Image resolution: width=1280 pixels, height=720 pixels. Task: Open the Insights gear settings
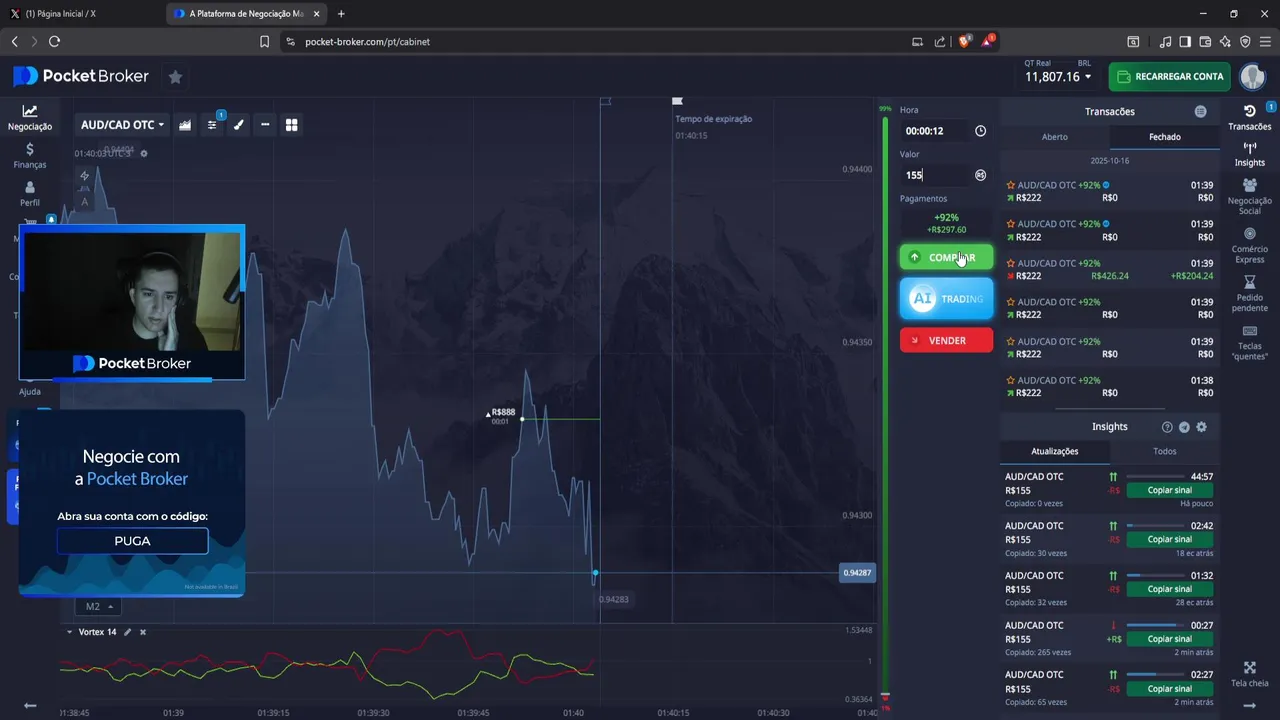point(1201,427)
